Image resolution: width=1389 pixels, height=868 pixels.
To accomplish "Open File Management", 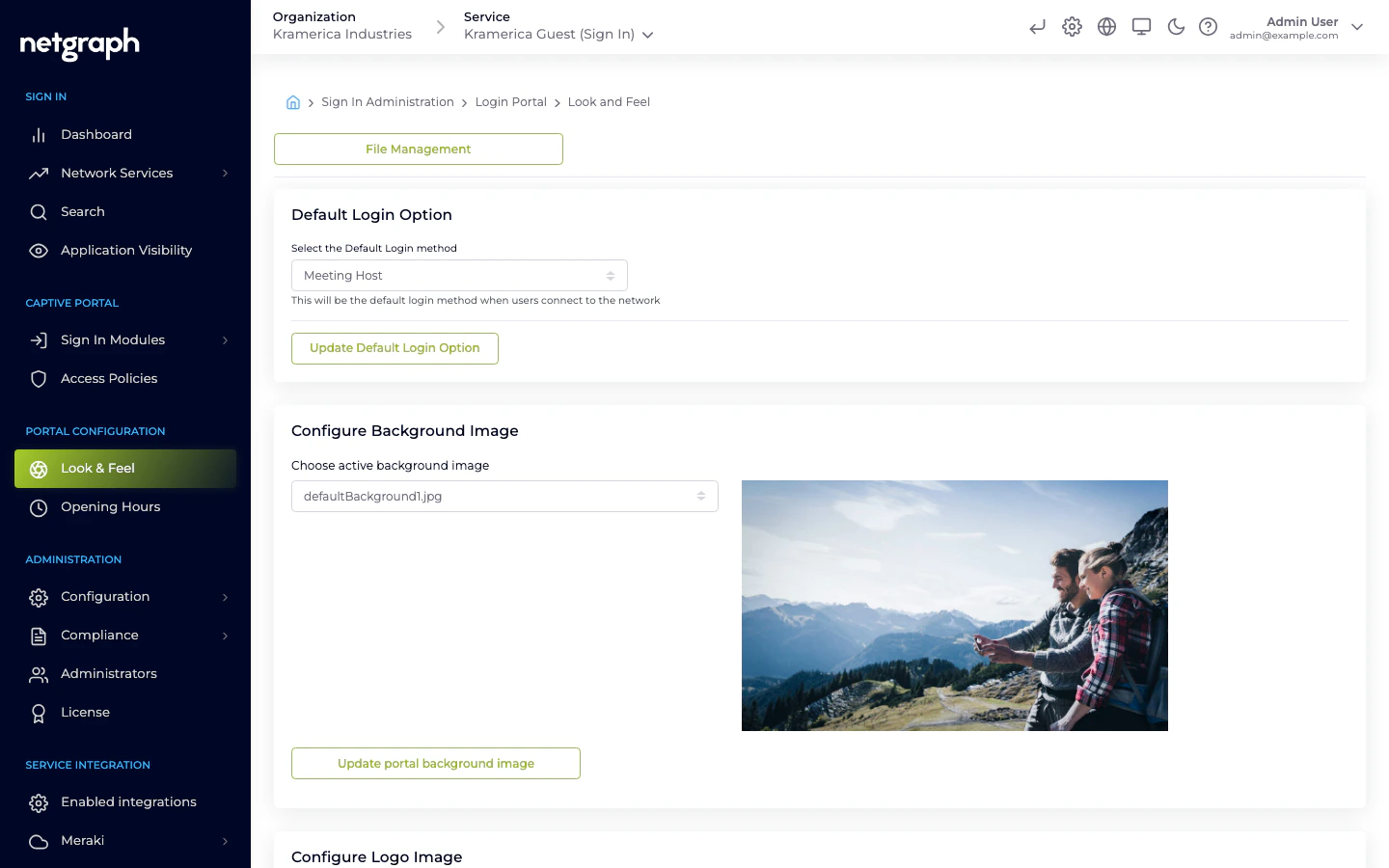I will pos(418,149).
